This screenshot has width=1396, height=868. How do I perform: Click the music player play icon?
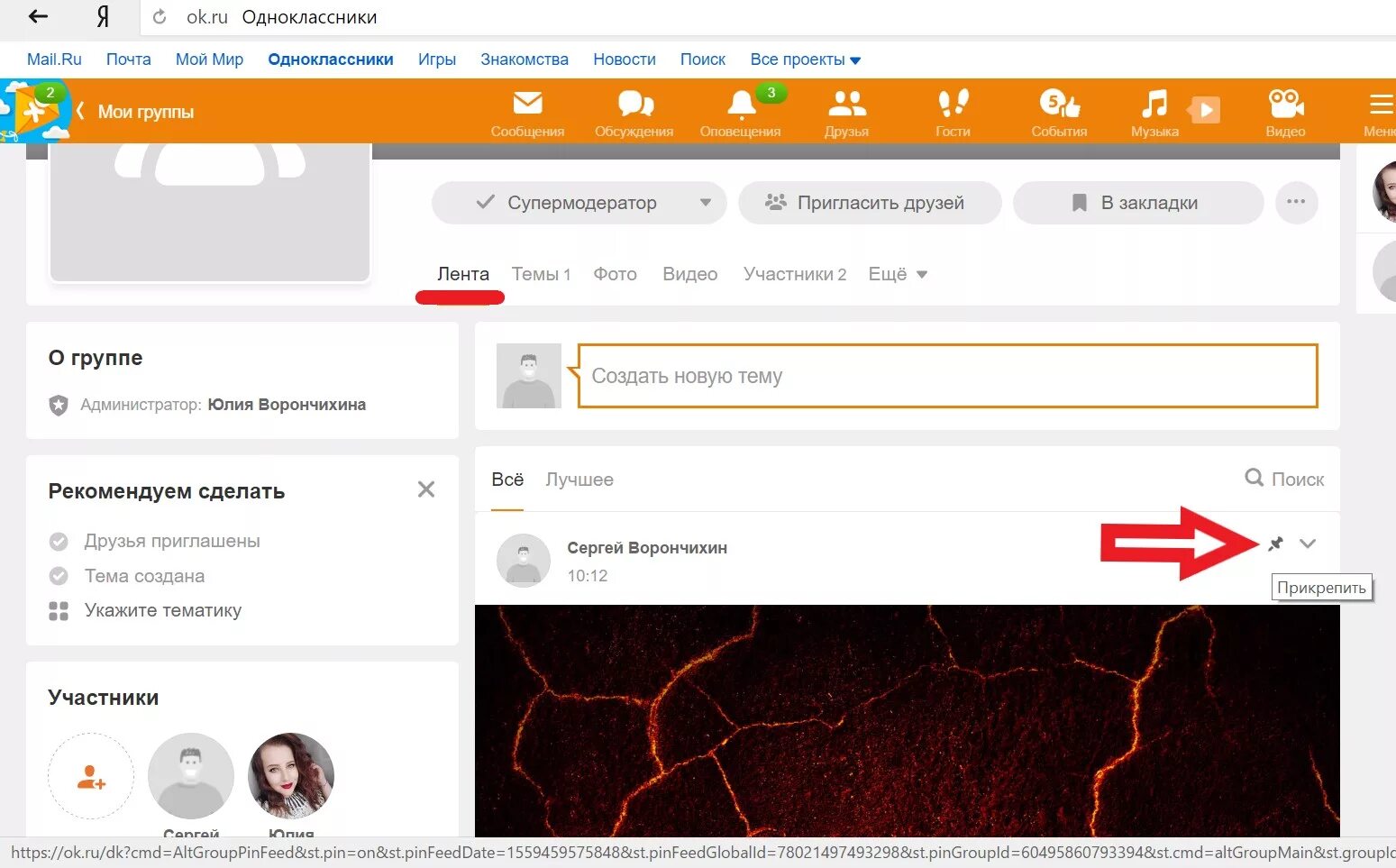tap(1204, 110)
